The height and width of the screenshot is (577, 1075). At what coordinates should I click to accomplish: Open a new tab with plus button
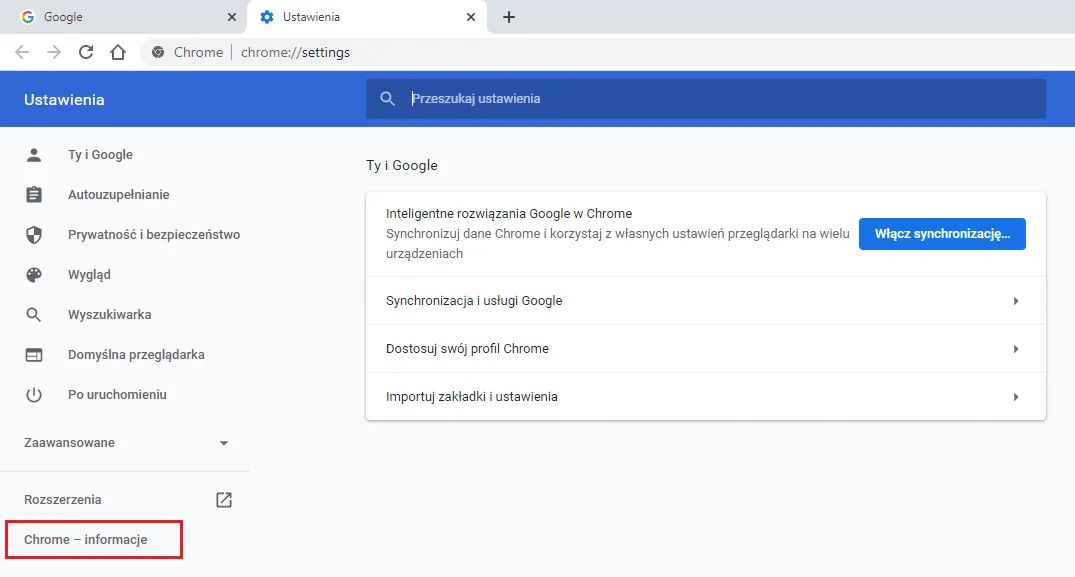(509, 17)
